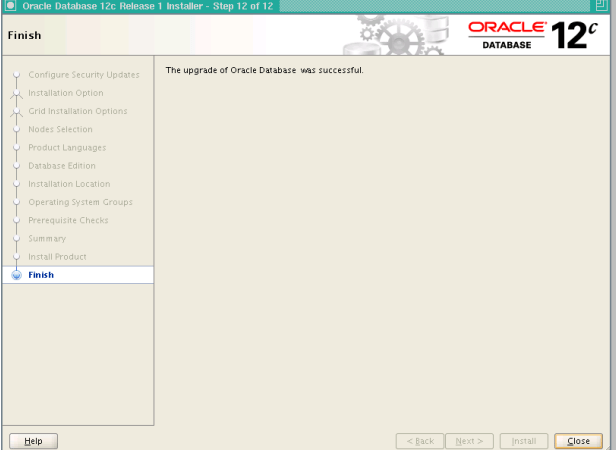616x450 pixels.
Task: Click the disabled Back button
Action: tap(420, 441)
